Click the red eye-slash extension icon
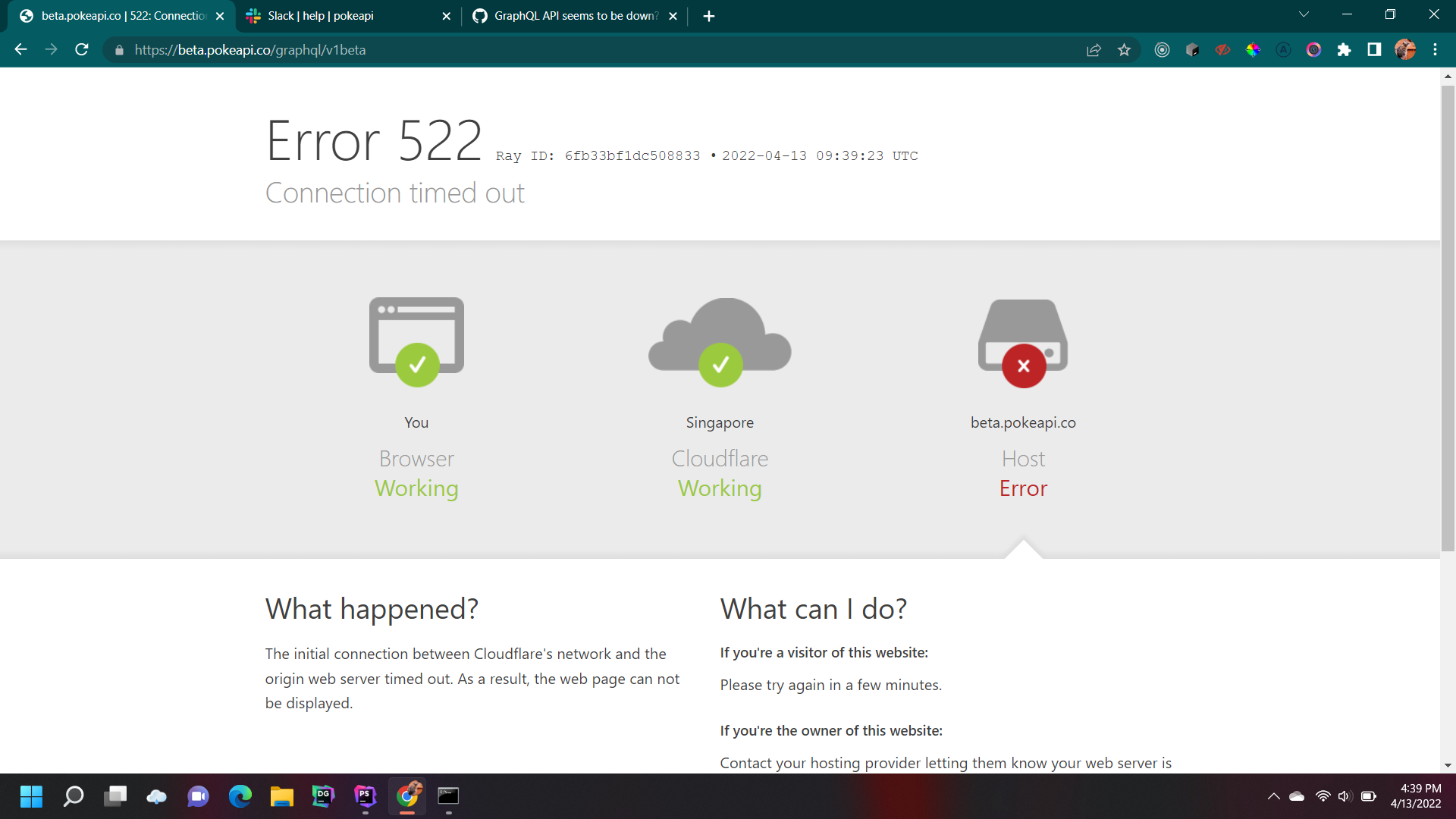Viewport: 1456px width, 819px height. point(1222,50)
